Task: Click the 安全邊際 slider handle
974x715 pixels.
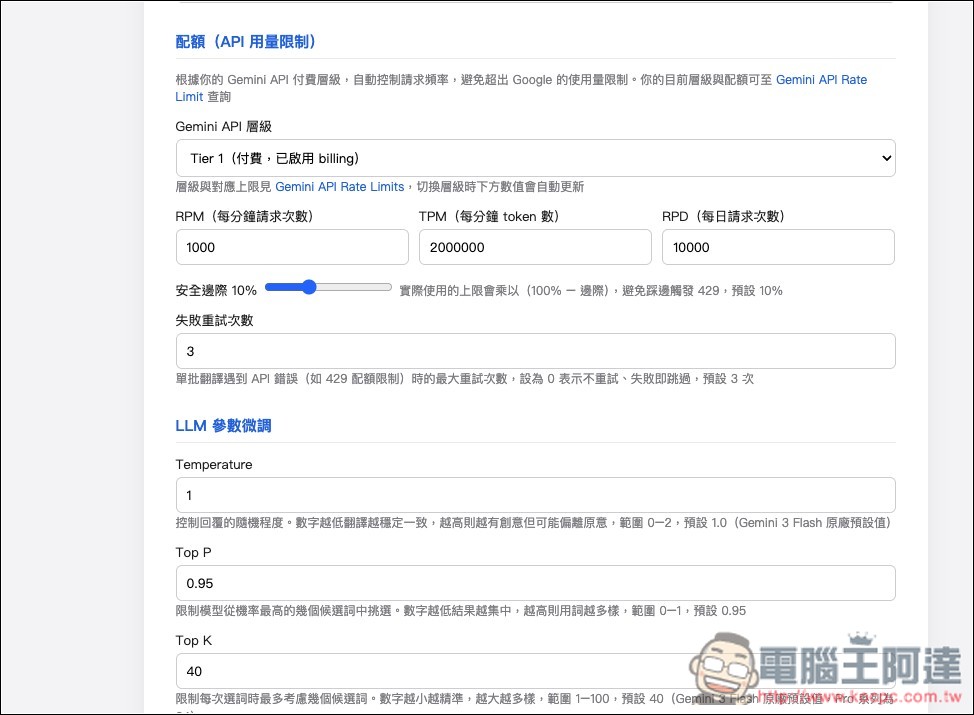Action: point(310,287)
